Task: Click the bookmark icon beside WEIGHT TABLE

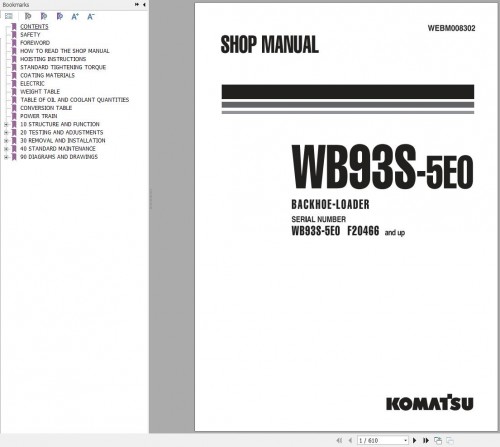Action: 14,92
